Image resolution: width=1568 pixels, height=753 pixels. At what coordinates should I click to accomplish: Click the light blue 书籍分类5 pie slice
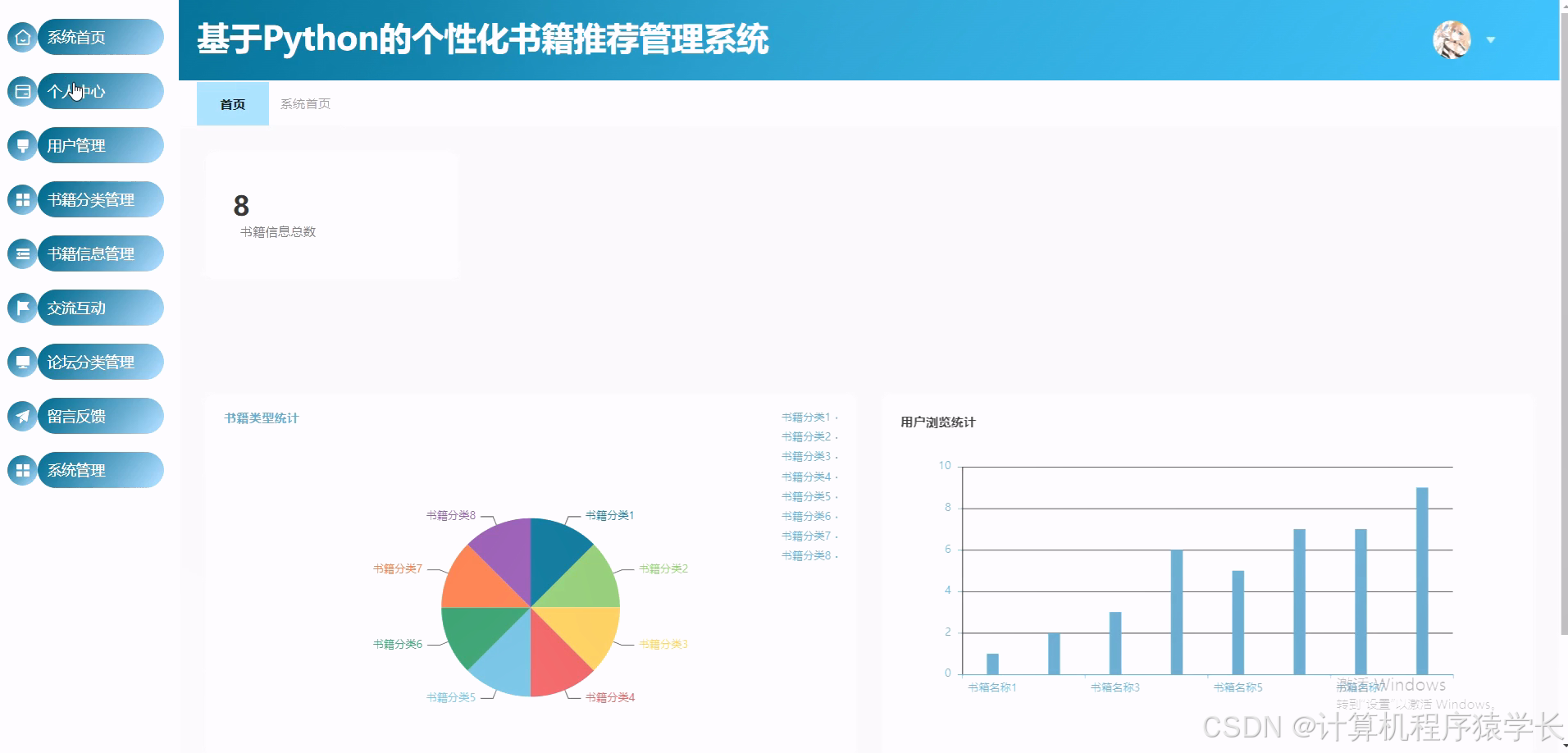pos(508,663)
